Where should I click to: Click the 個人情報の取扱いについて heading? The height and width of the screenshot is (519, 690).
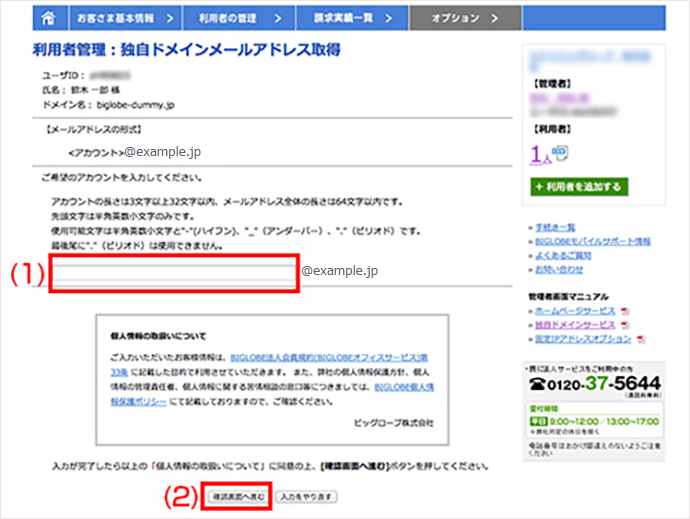pos(158,336)
